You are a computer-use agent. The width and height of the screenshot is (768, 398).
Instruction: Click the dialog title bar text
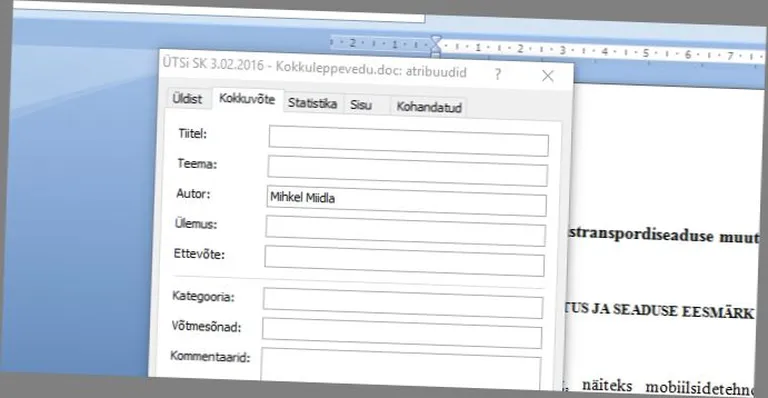tap(314, 68)
